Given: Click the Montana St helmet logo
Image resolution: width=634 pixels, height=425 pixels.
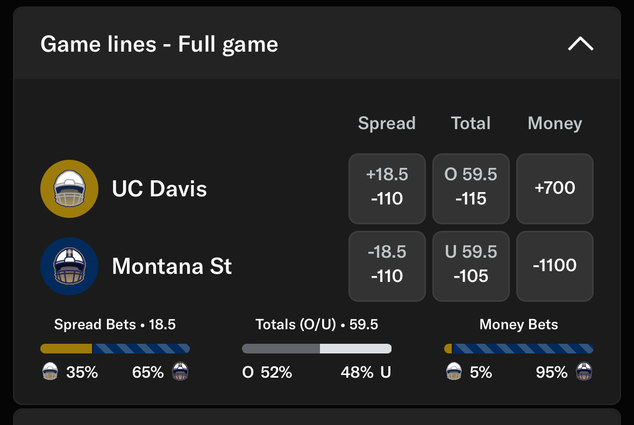Looking at the screenshot, I should pyautogui.click(x=69, y=266).
